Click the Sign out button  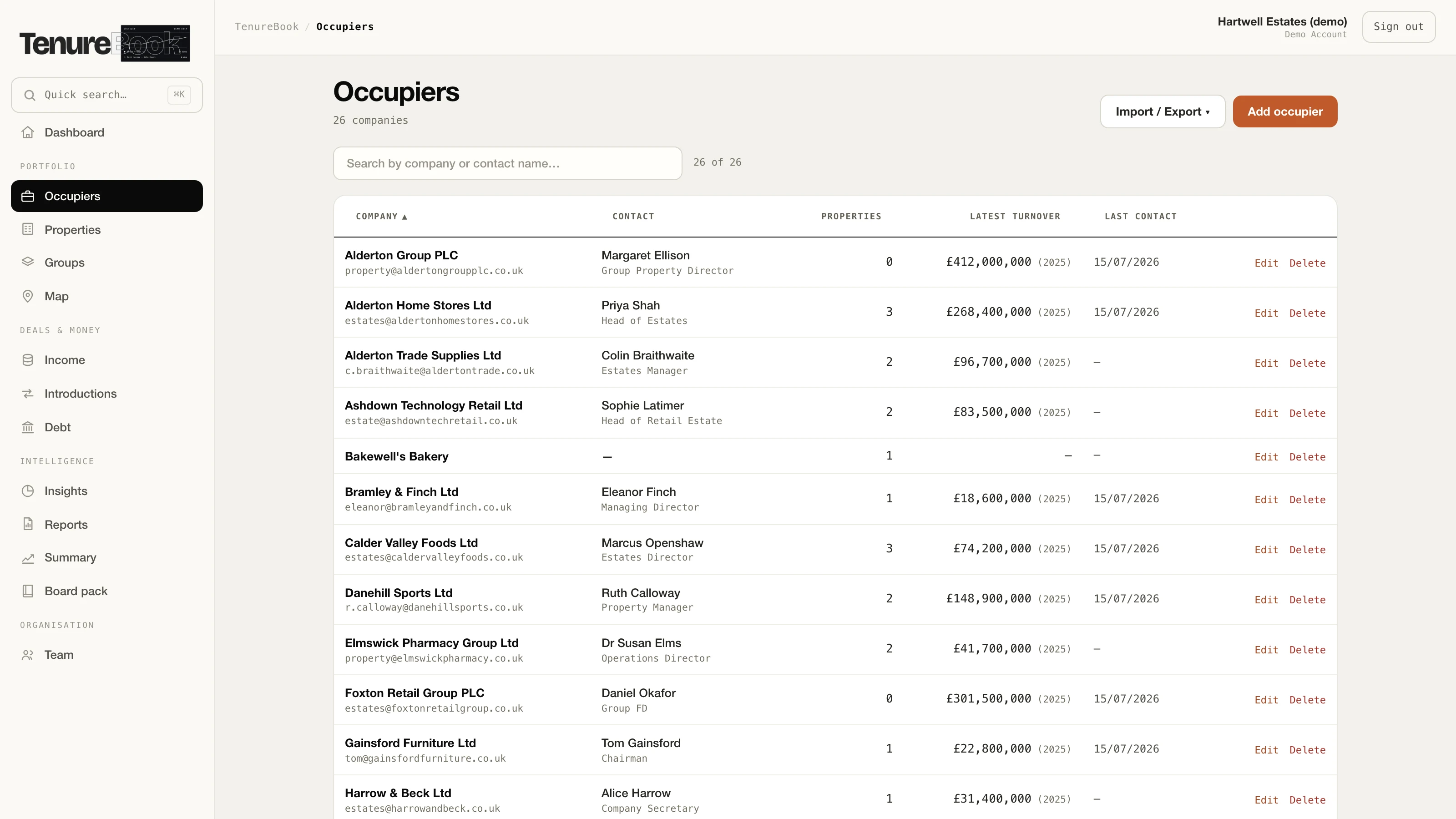pyautogui.click(x=1398, y=26)
